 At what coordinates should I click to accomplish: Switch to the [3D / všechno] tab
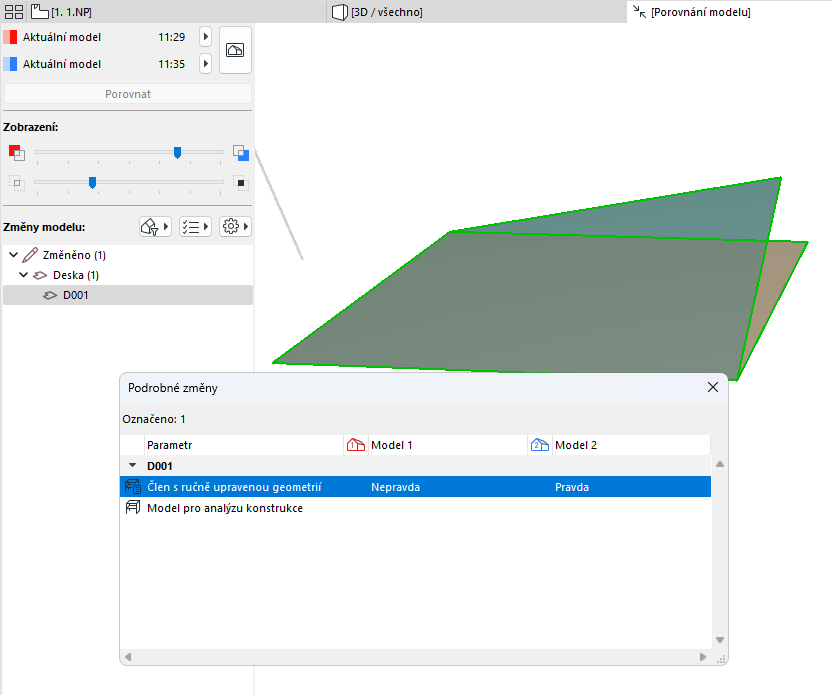tap(476, 12)
